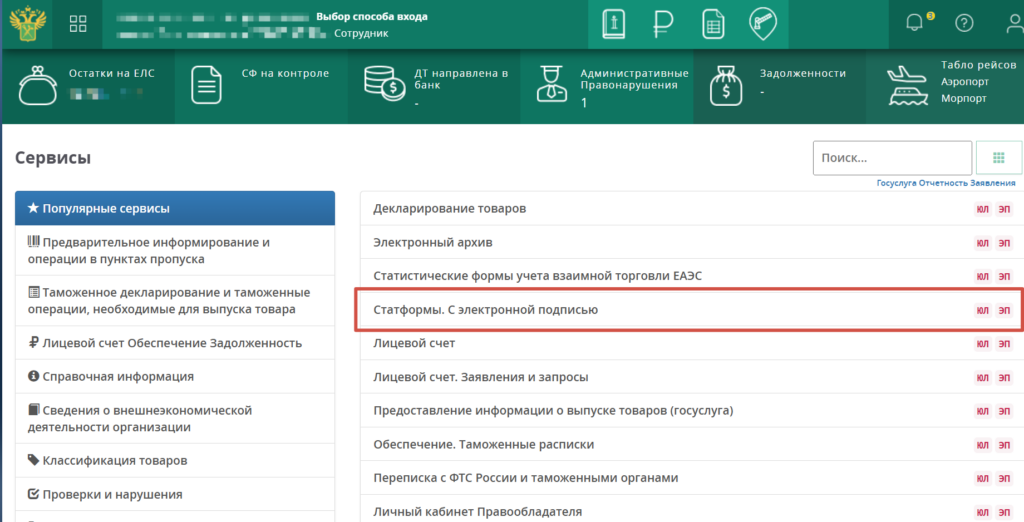
Task: Toggle the grid view button next to search
Action: pyautogui.click(x=999, y=157)
